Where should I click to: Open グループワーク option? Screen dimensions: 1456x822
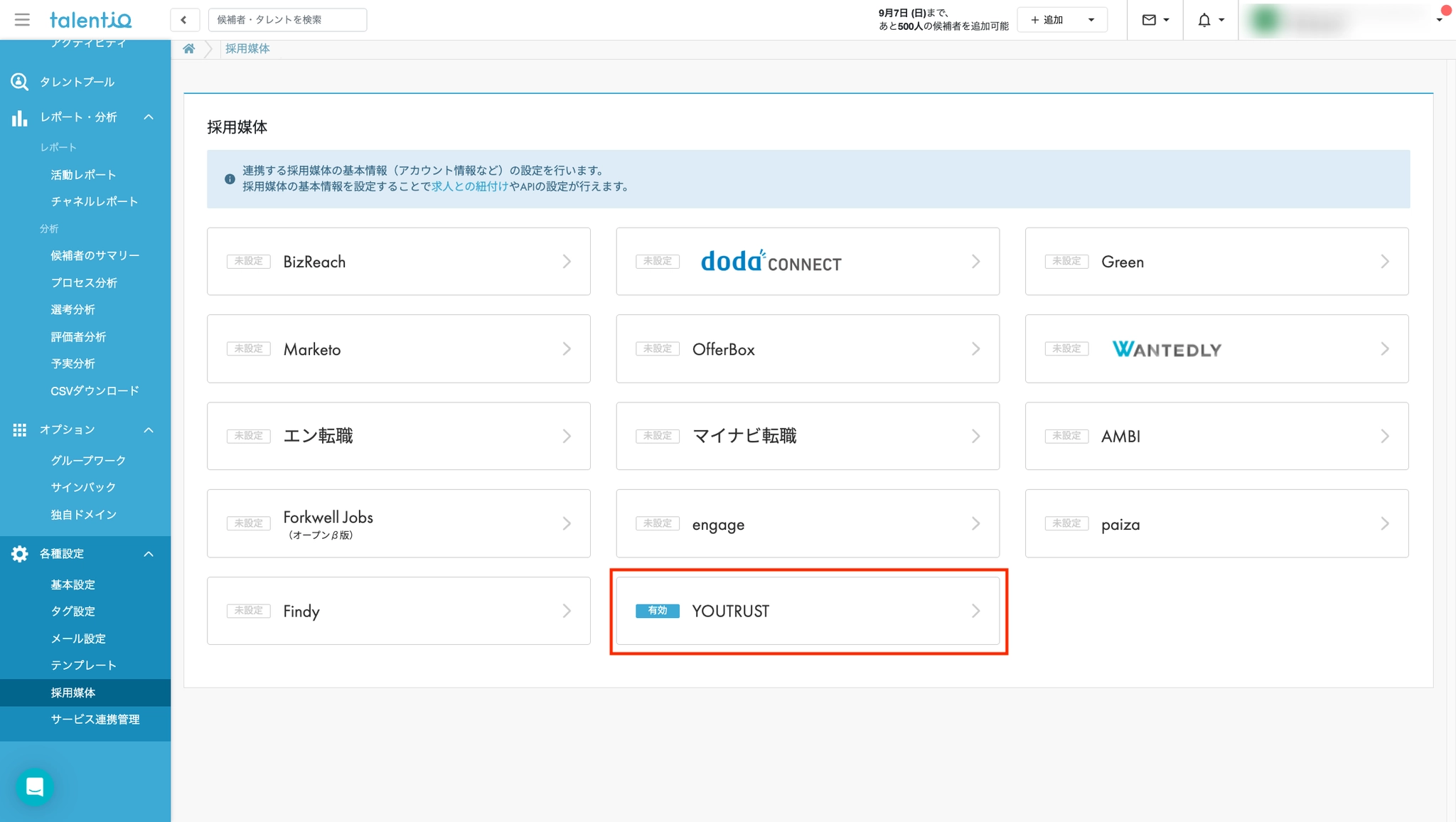88,461
